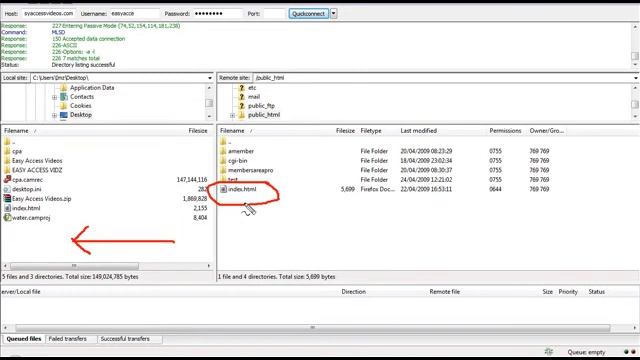This screenshot has height=360, width=640.
Task: Click the remote index.html file icon
Action: [x=223, y=189]
